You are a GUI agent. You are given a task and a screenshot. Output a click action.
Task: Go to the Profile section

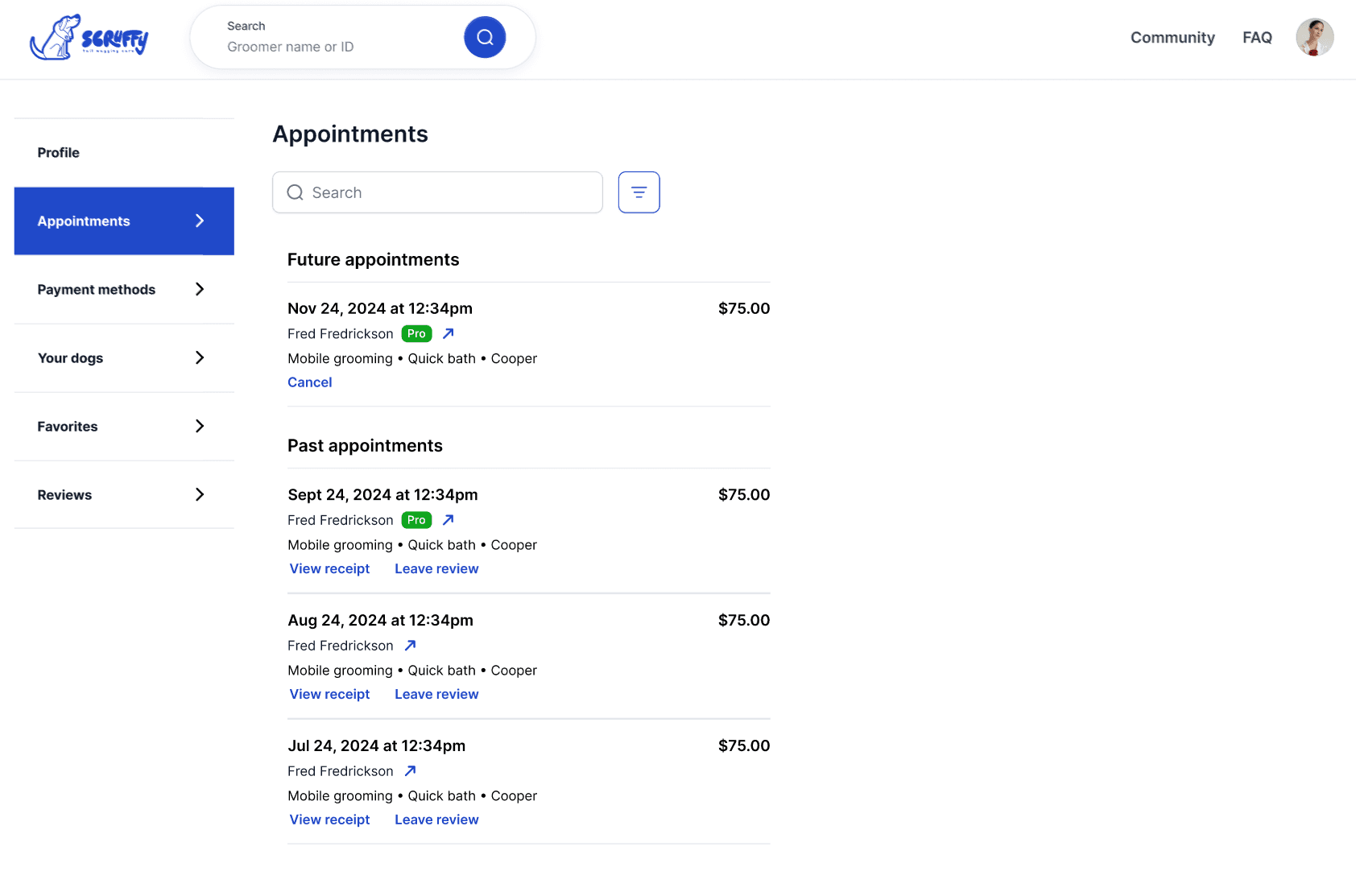click(124, 153)
